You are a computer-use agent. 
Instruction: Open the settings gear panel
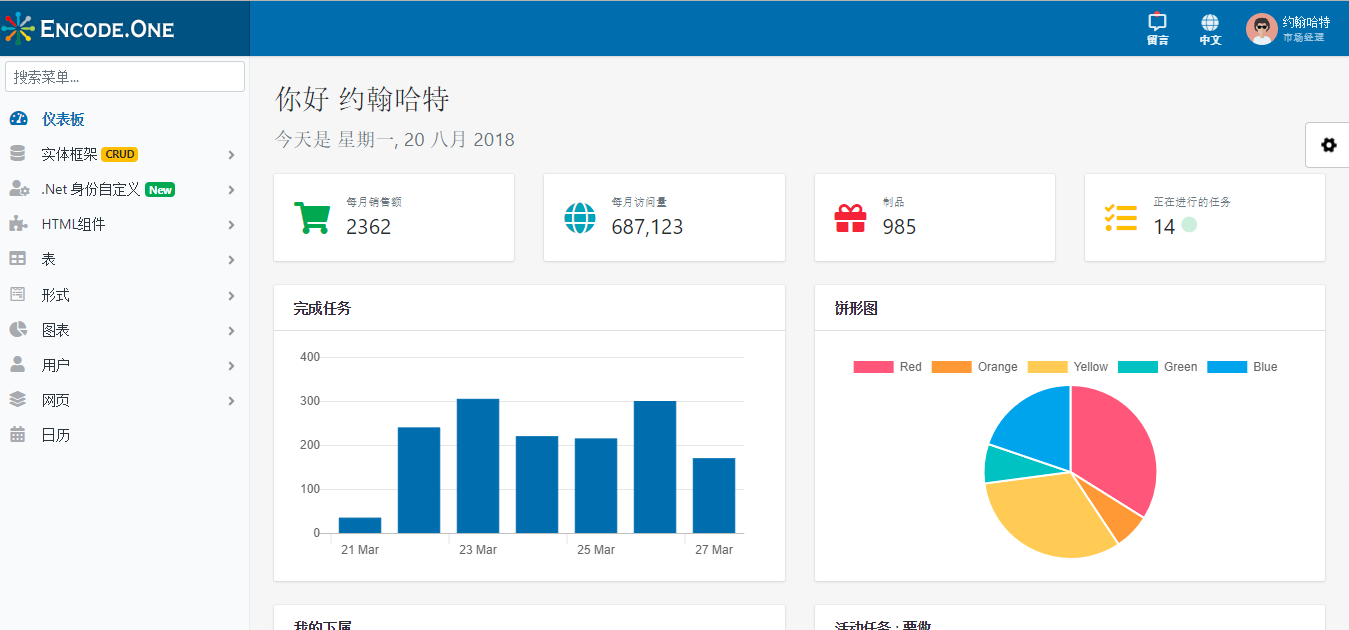[1328, 145]
